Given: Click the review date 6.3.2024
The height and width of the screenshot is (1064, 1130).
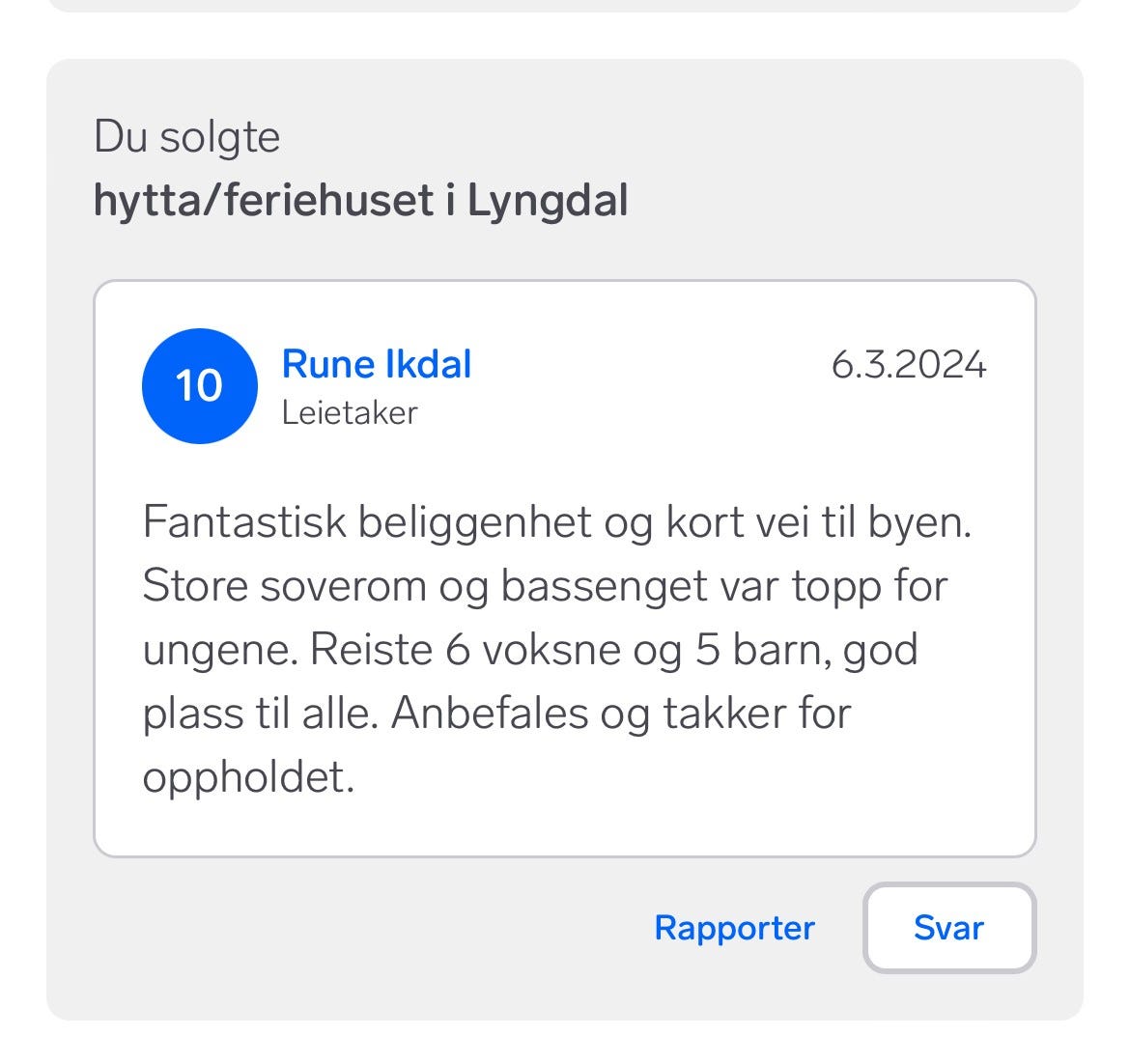Looking at the screenshot, I should [909, 364].
